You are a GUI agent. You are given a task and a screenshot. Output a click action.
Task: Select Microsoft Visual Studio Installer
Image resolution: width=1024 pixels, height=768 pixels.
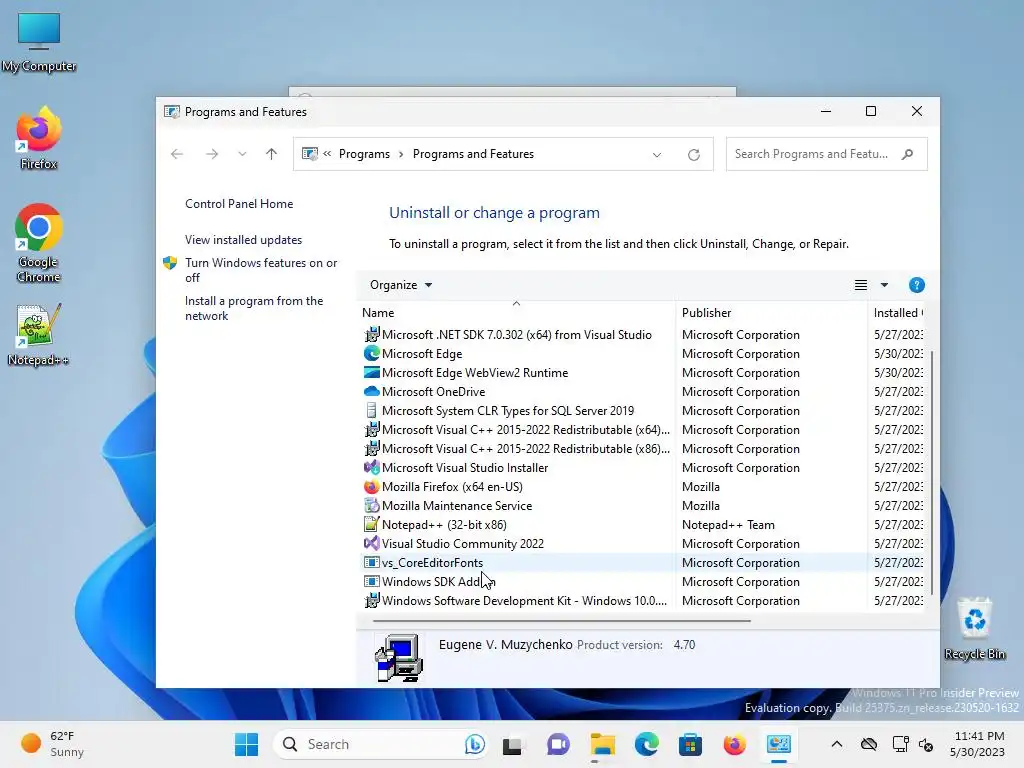tap(643, 467)
